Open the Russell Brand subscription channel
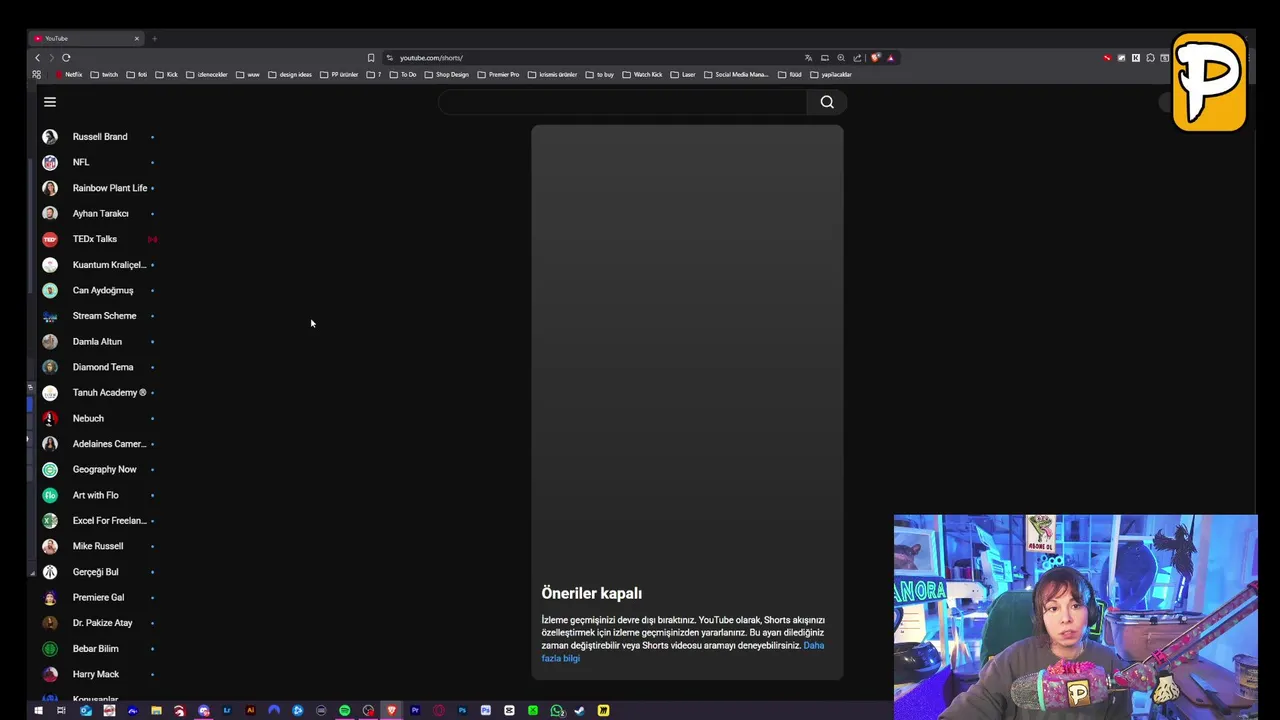 tap(98, 137)
